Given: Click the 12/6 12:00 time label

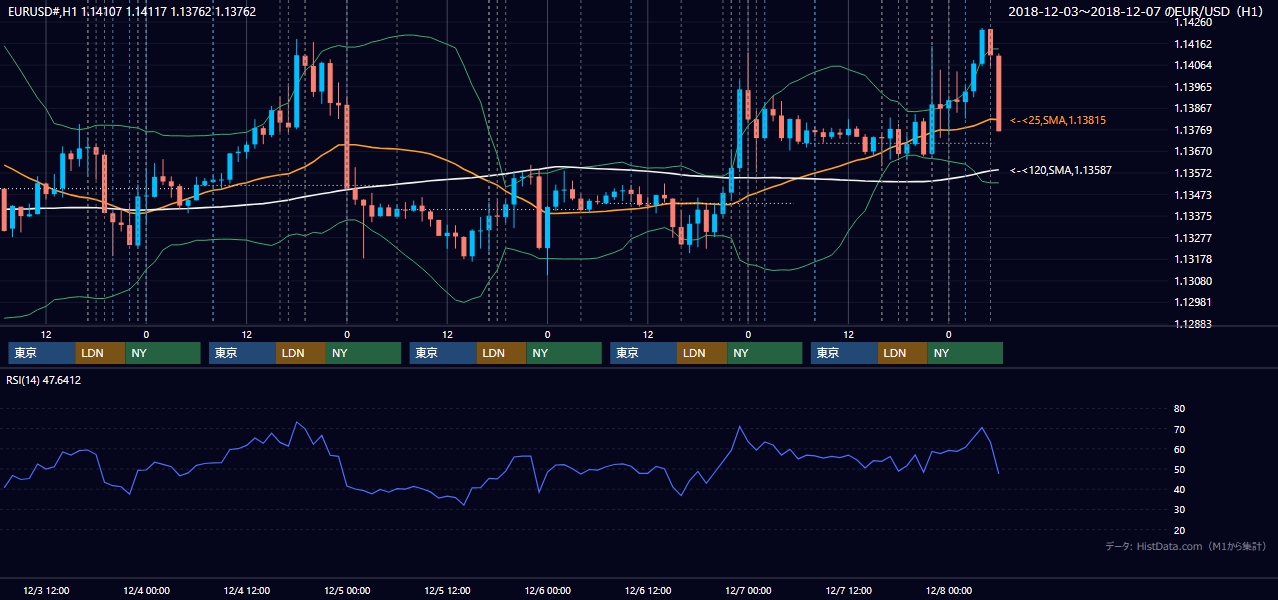Looking at the screenshot, I should (648, 590).
